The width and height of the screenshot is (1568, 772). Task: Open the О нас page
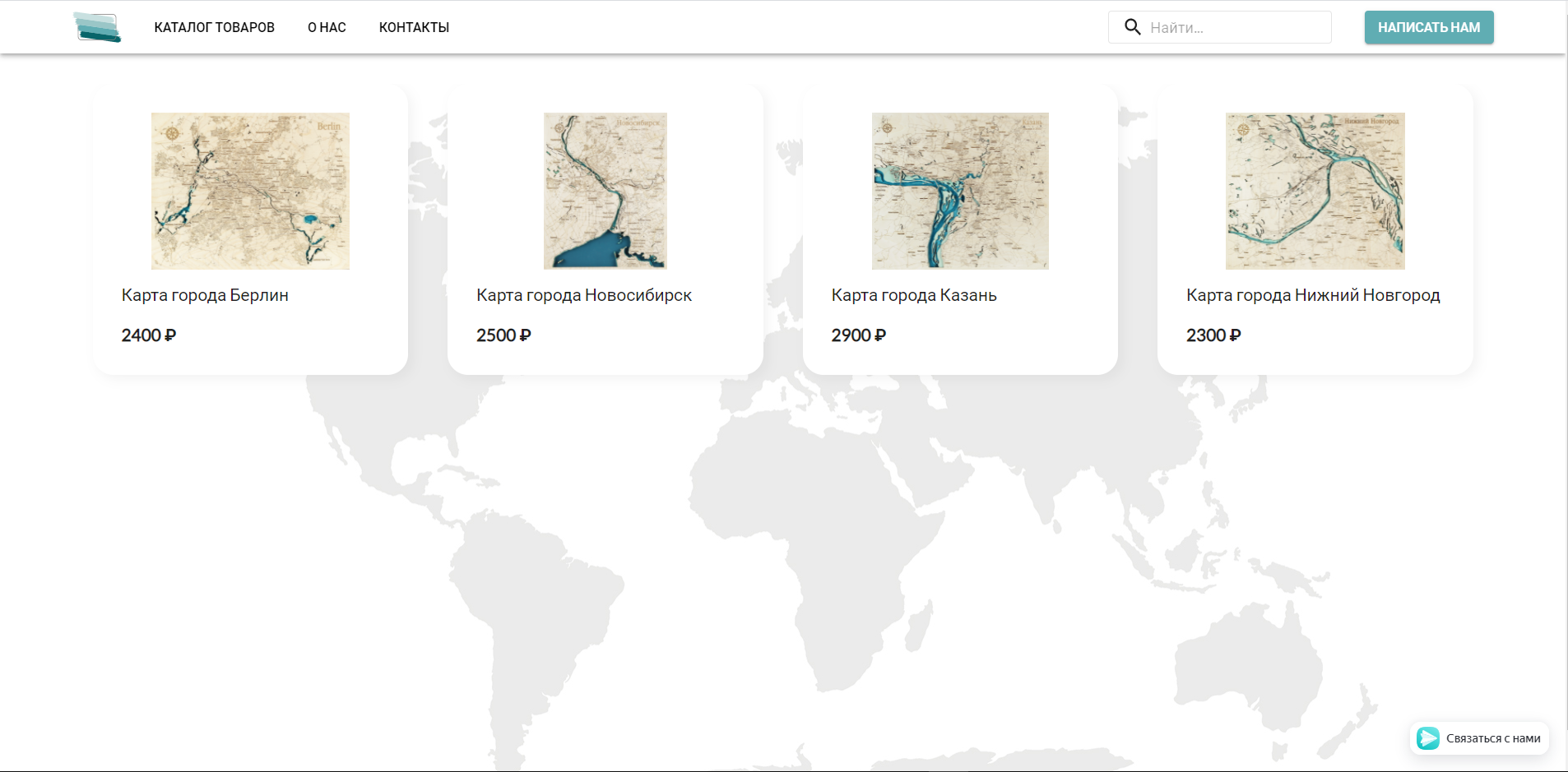[x=327, y=27]
